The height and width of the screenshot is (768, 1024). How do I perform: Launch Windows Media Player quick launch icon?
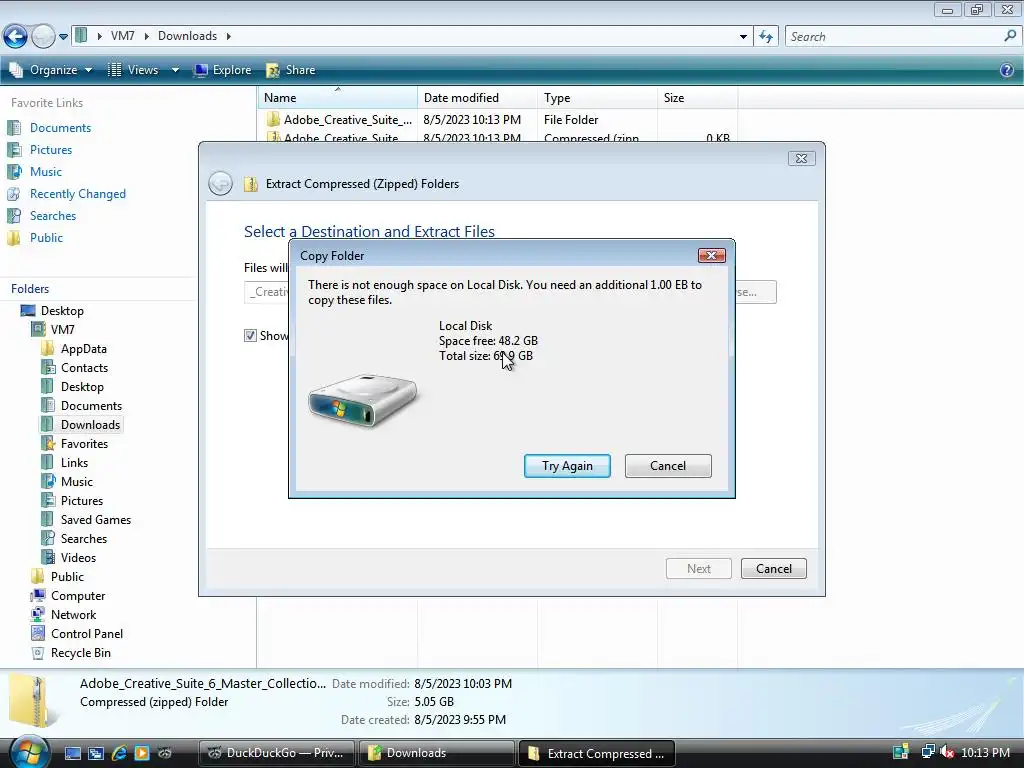pyautogui.click(x=142, y=753)
